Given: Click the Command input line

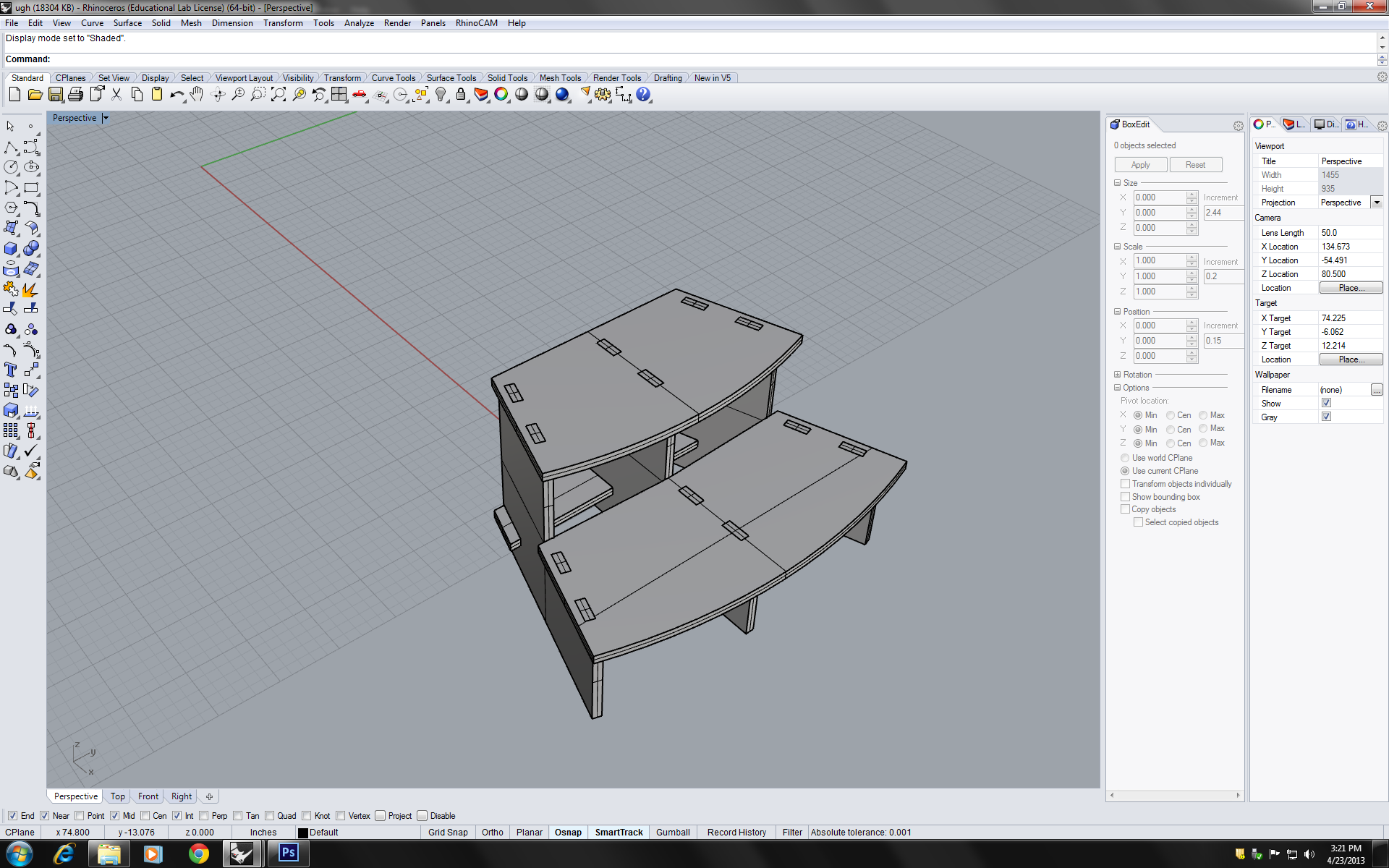Looking at the screenshot, I should pyautogui.click(x=689, y=59).
